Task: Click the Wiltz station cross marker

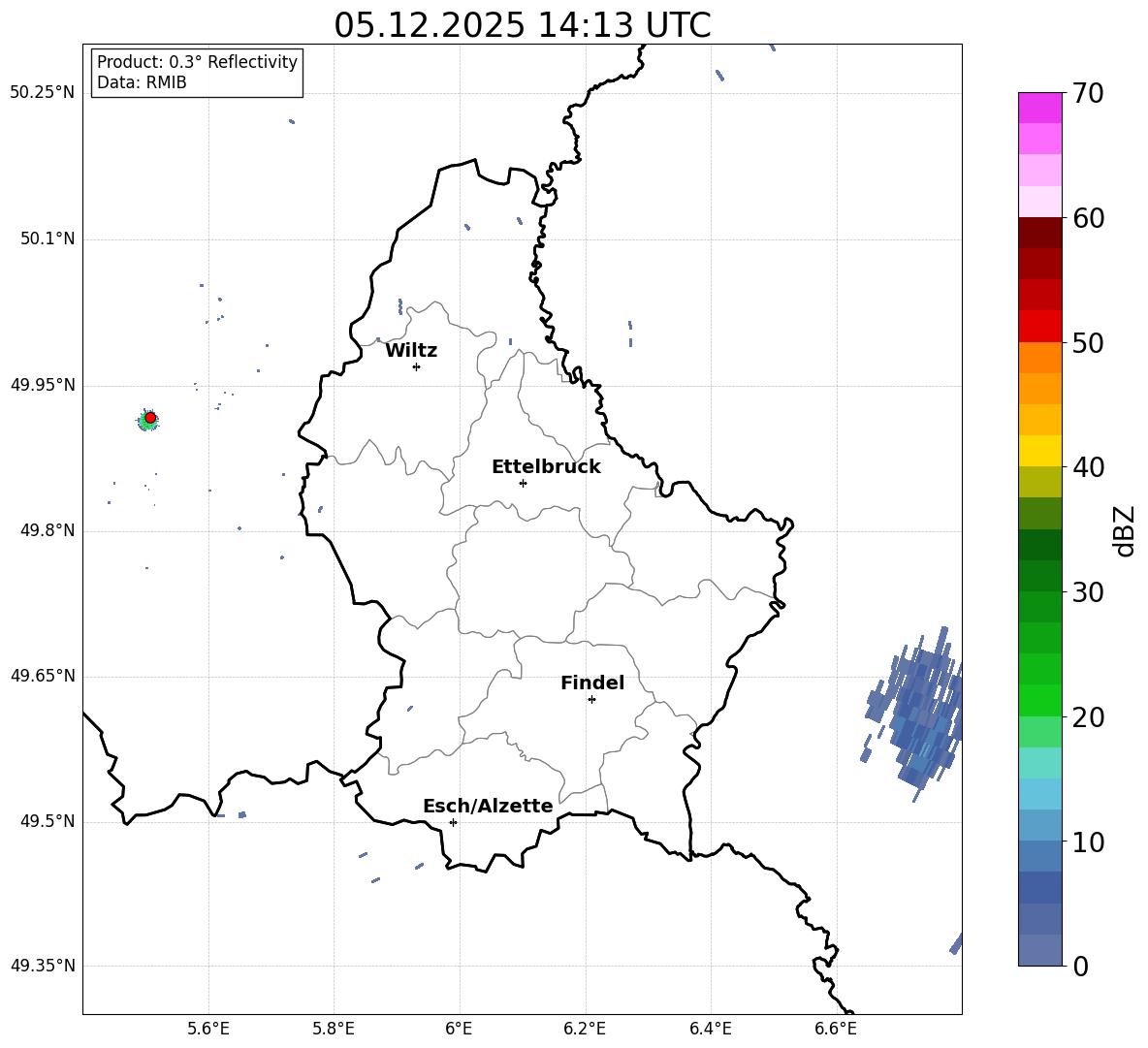Action: [416, 366]
